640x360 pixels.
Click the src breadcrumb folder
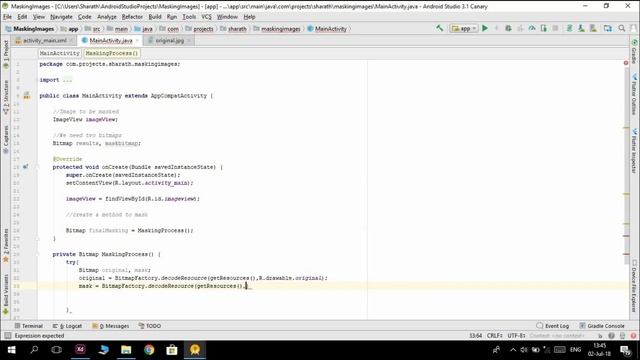(x=92, y=29)
